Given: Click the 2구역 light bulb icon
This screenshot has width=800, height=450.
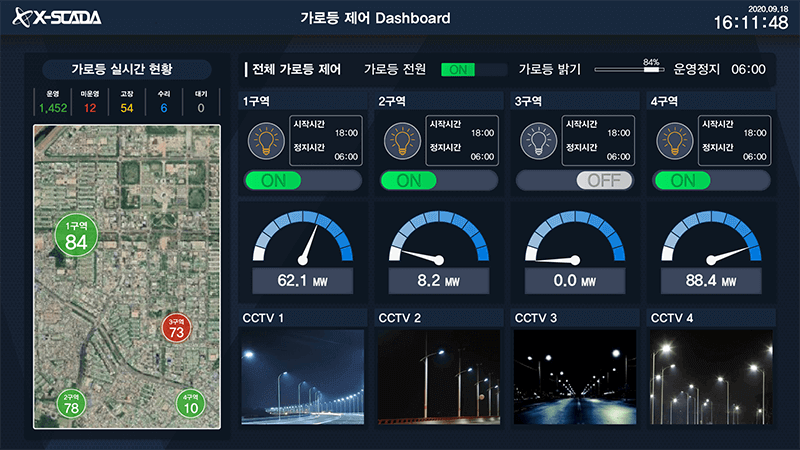Looking at the screenshot, I should click(x=402, y=141).
